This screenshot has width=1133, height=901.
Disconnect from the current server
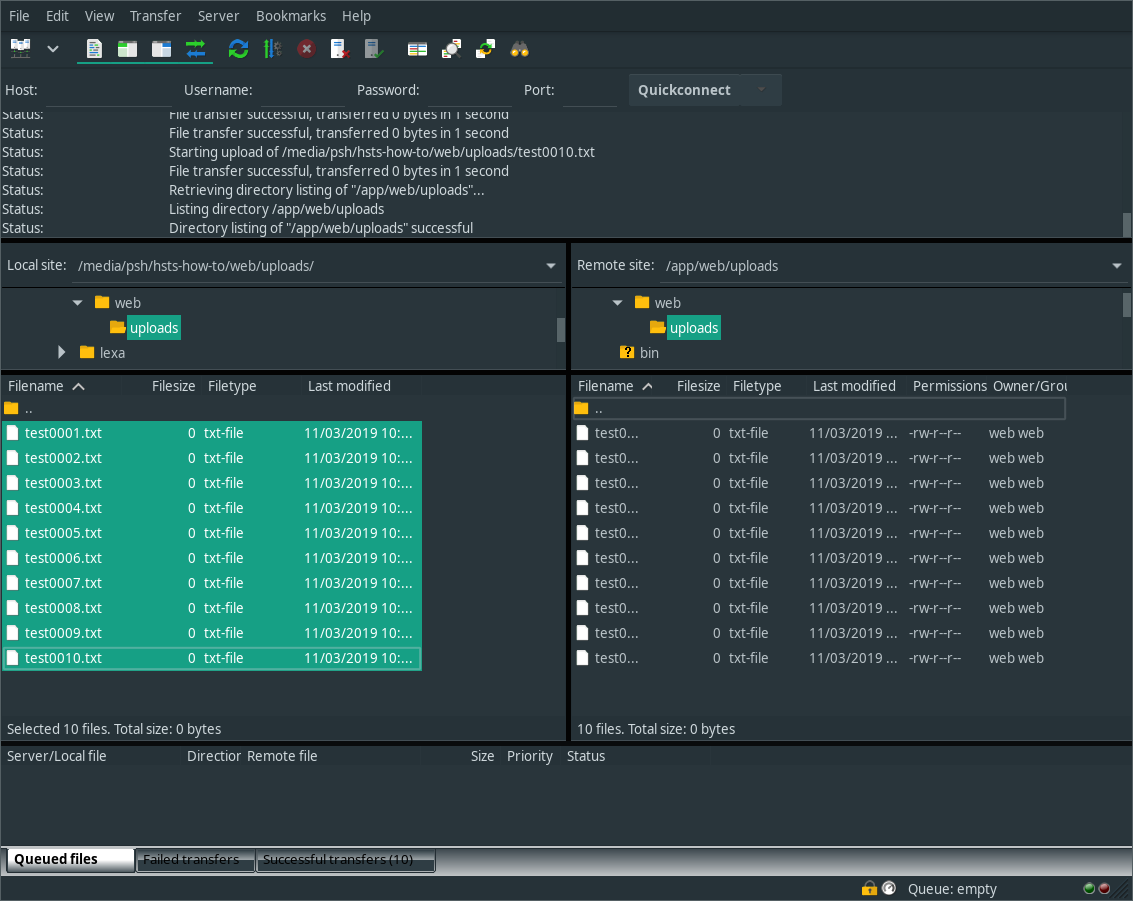point(340,47)
